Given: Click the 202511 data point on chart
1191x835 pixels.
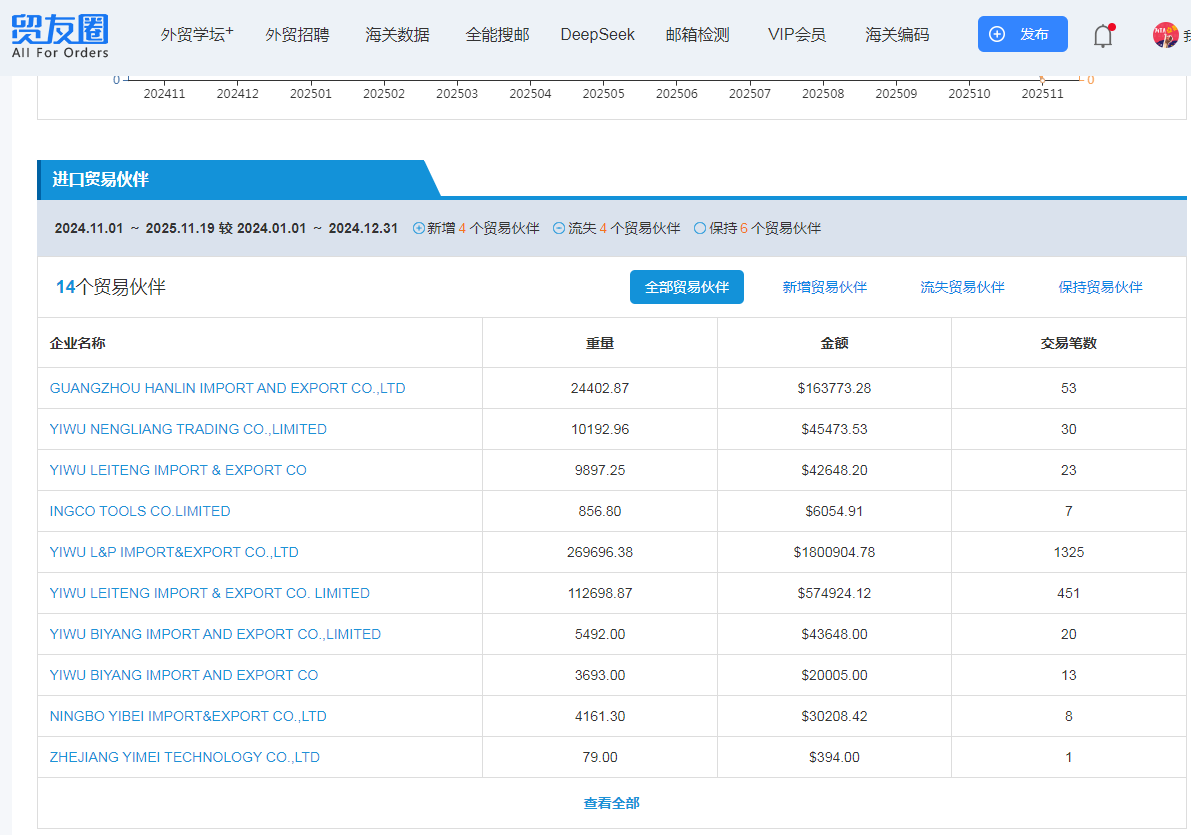Looking at the screenshot, I should coord(1042,79).
